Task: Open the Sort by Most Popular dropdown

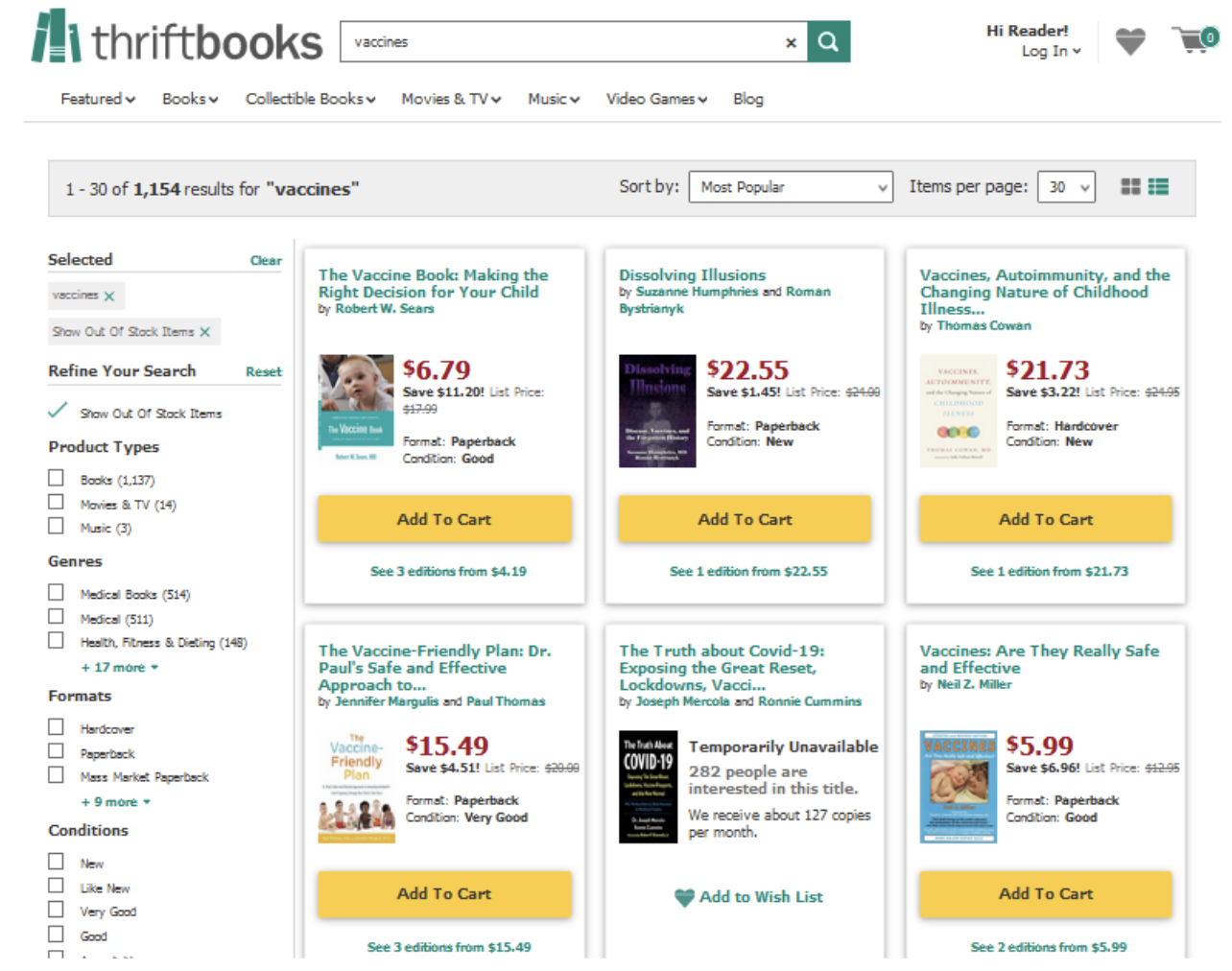Action: coord(791,187)
